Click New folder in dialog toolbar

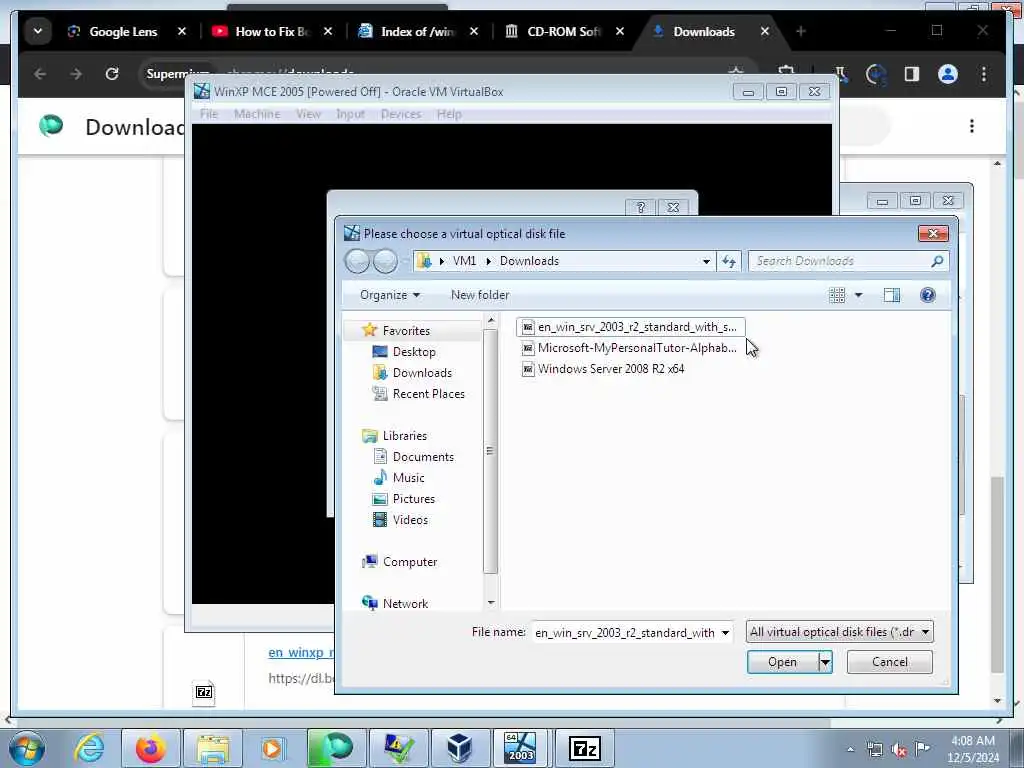(x=480, y=295)
